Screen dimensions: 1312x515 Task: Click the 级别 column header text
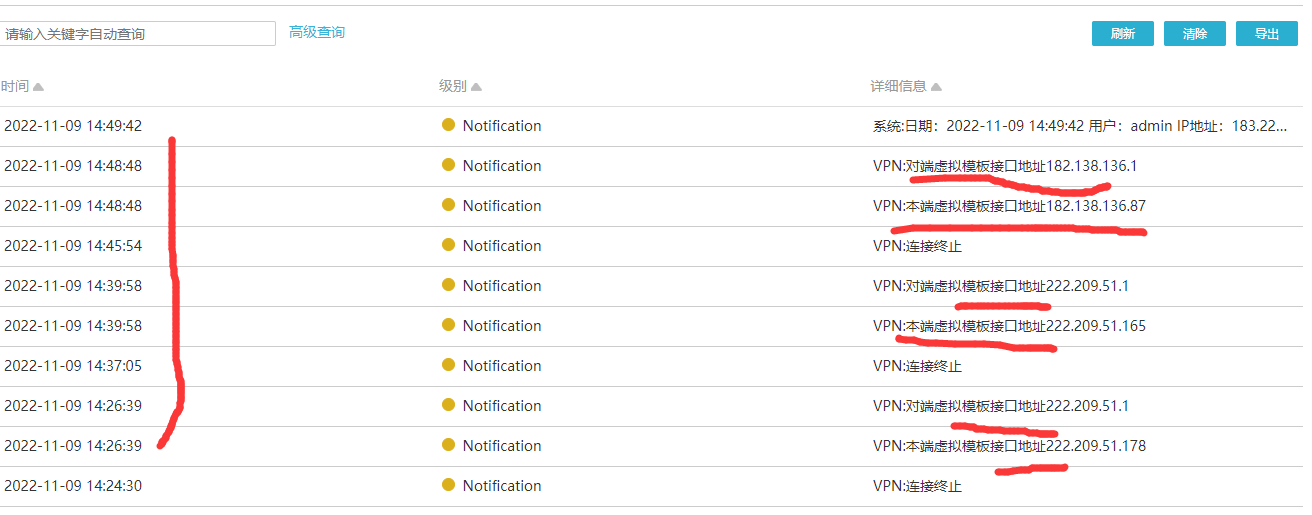pyautogui.click(x=452, y=87)
